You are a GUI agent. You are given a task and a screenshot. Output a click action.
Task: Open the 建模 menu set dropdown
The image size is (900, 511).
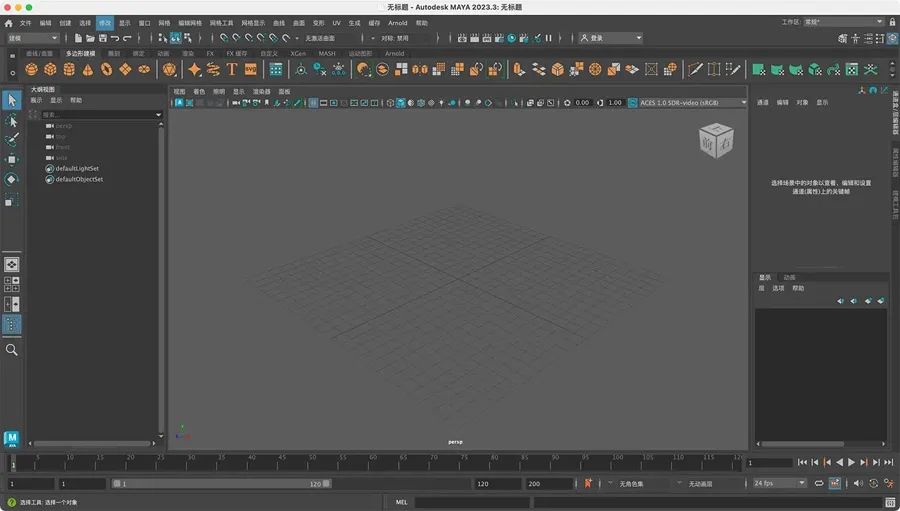pos(32,38)
